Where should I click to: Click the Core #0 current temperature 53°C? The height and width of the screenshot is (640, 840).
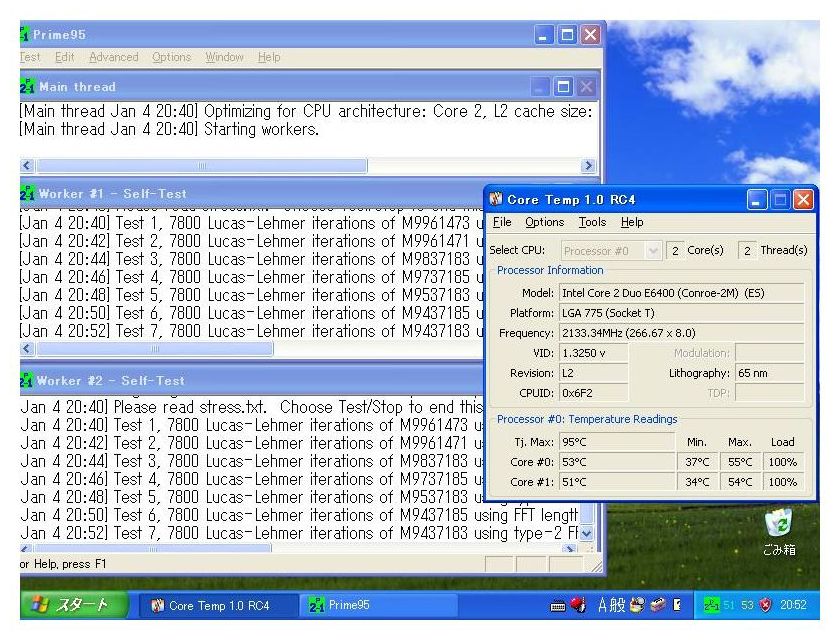pos(617,462)
